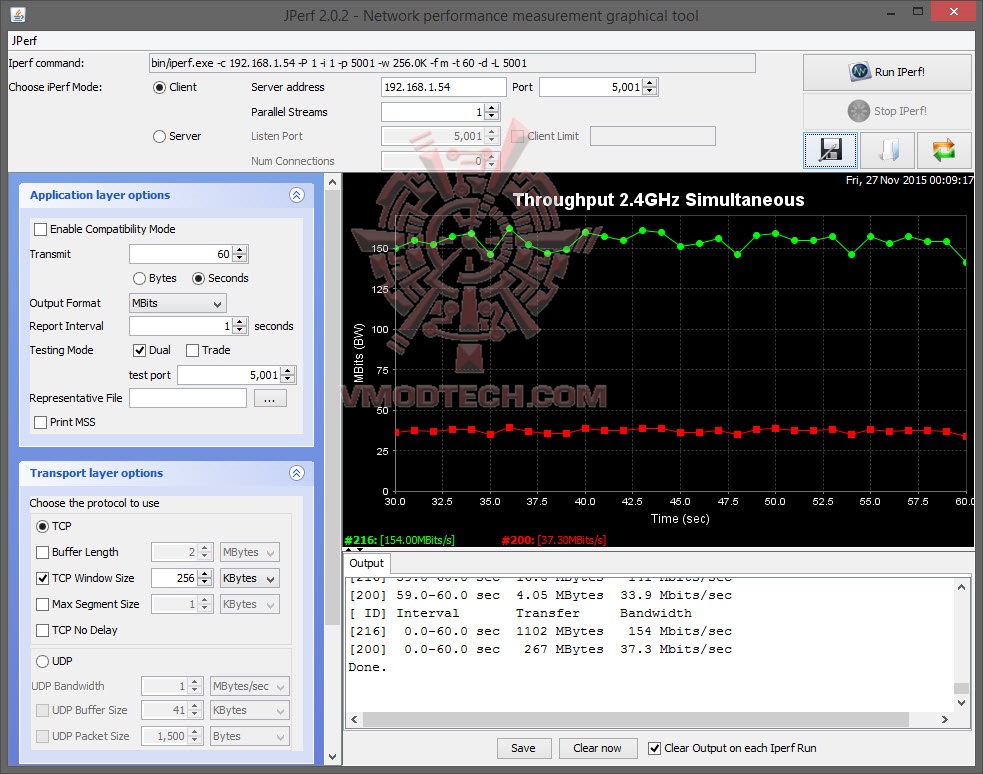Viewport: 983px width, 774px height.
Task: Enable Compatibility Mode checkbox
Action: click(x=40, y=229)
